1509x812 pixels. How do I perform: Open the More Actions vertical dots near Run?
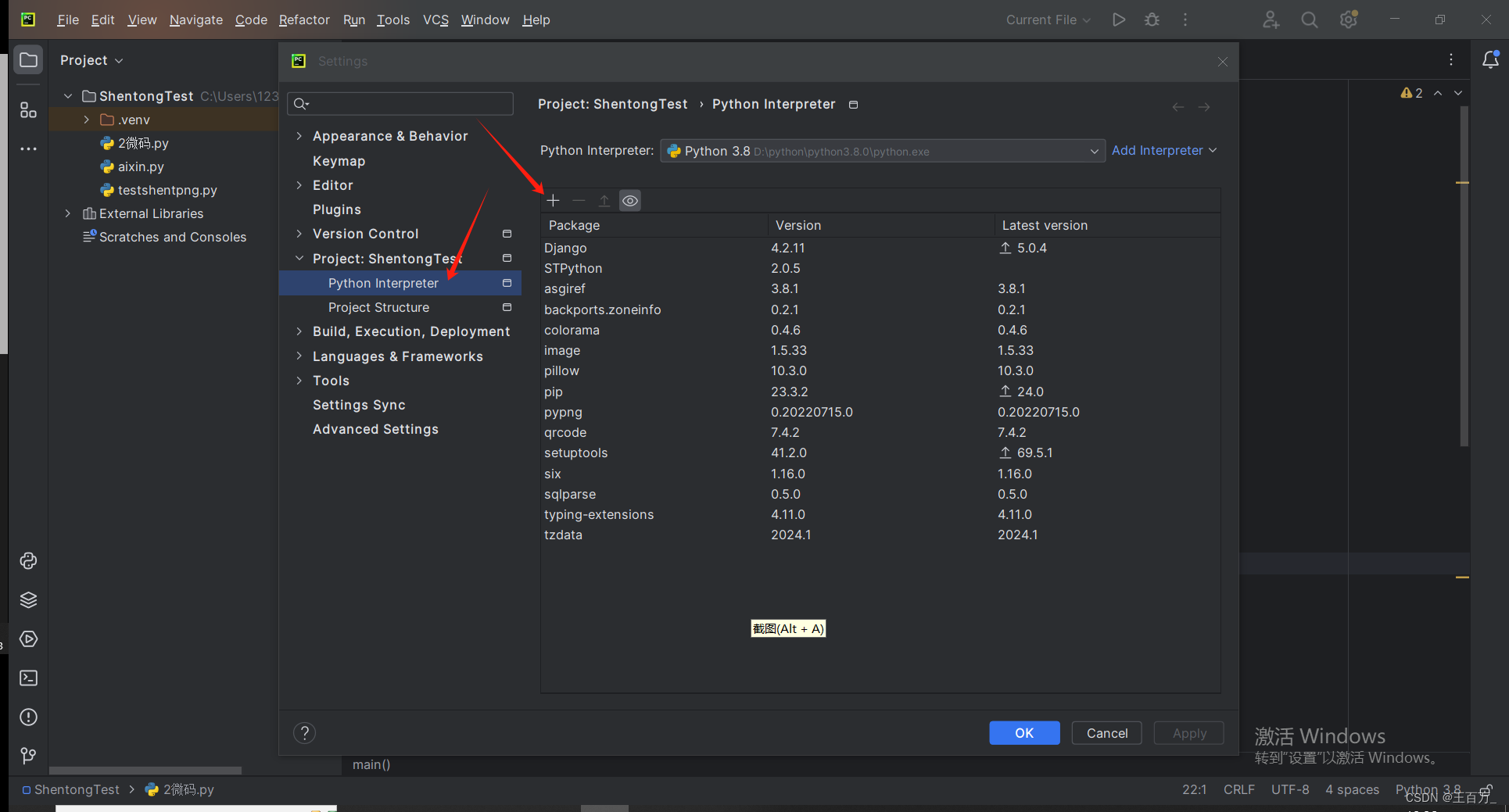tap(1185, 20)
